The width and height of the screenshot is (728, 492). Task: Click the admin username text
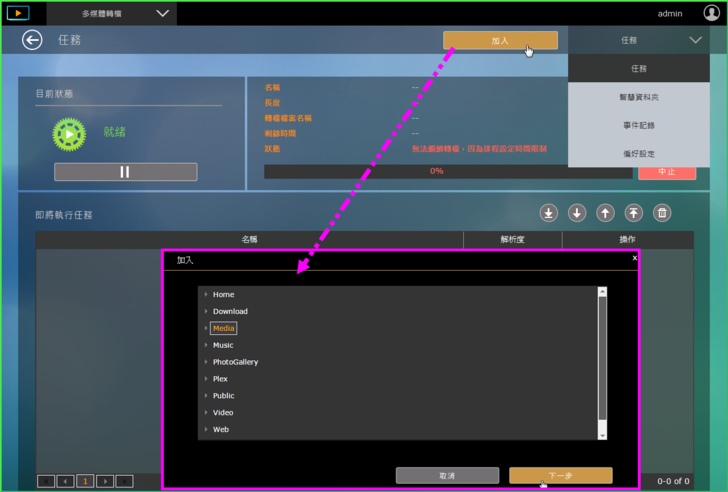(x=670, y=13)
